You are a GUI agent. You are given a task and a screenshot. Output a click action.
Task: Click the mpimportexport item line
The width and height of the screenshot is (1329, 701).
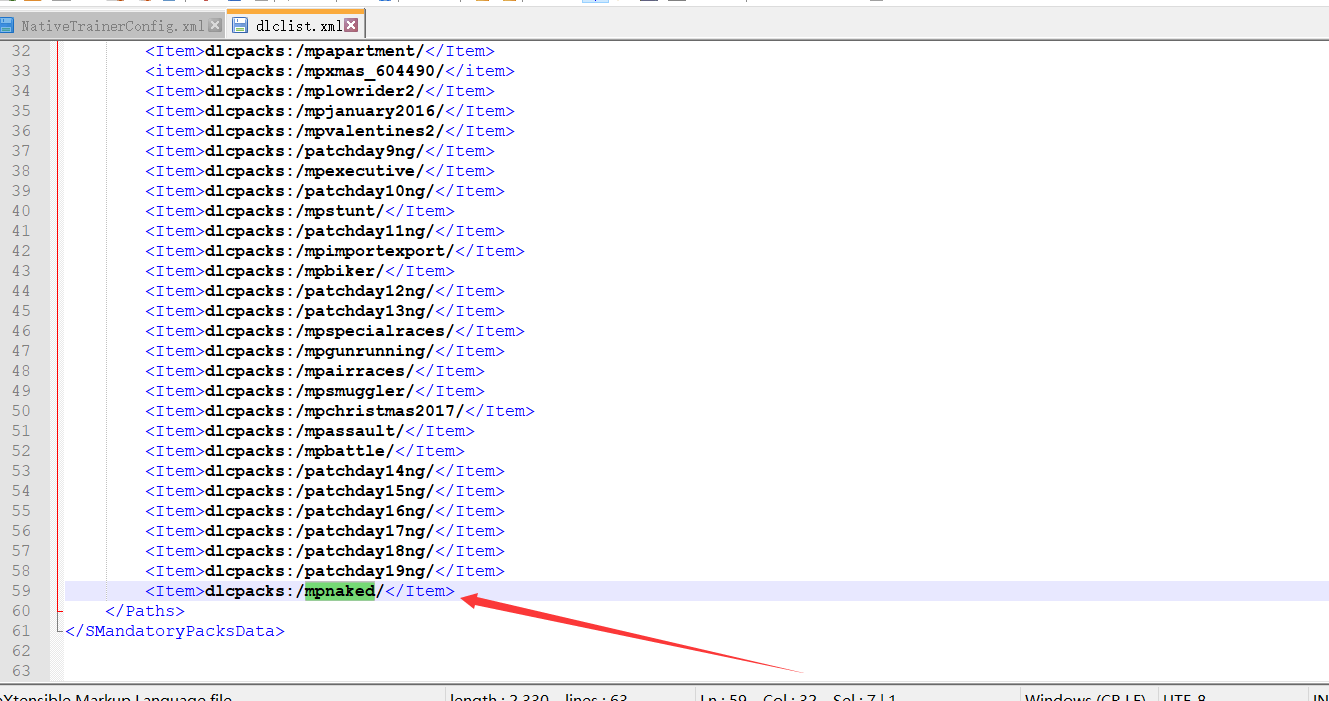[335, 251]
